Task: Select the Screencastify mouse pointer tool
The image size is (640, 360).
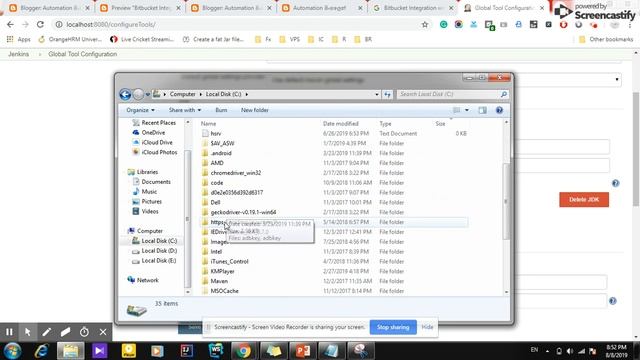Action: click(x=28, y=332)
